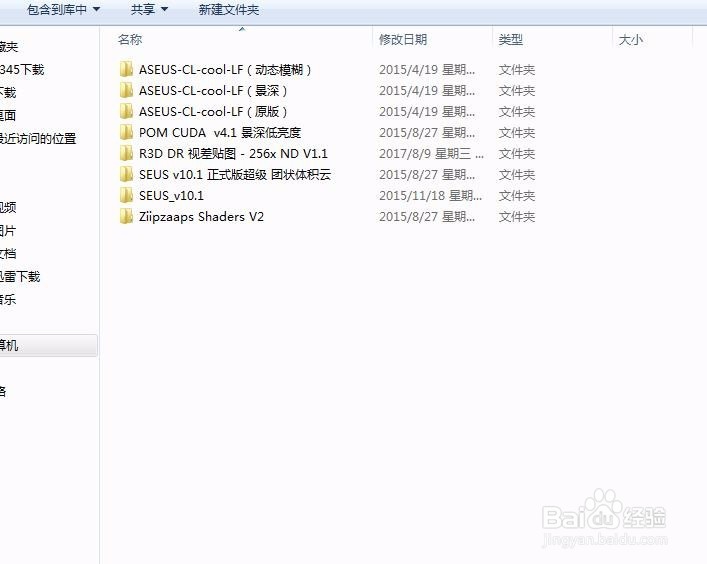
Task: Sort by the 修改日期 column header
Action: click(403, 40)
